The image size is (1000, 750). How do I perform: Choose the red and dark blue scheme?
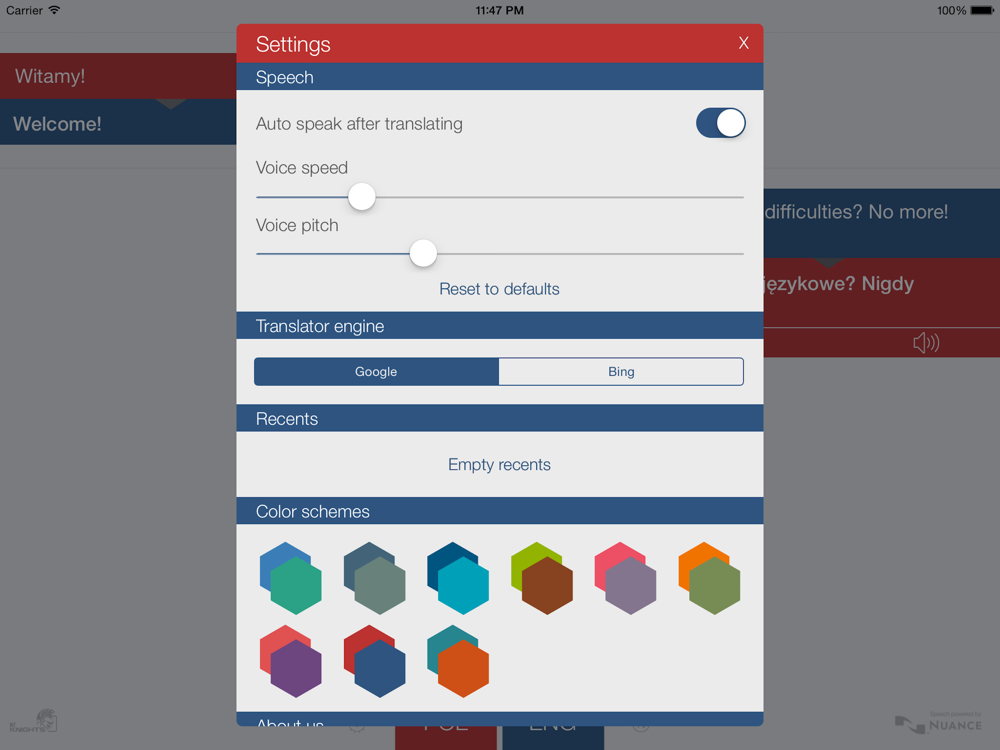coord(374,661)
